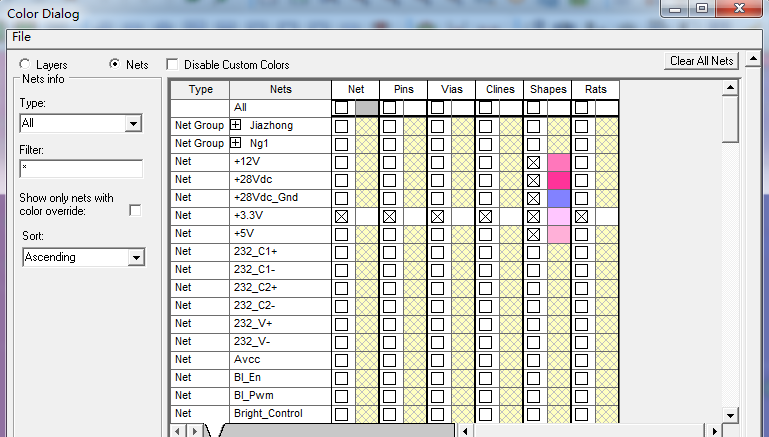The height and width of the screenshot is (437, 769).
Task: Open the Sort dropdown showing Ascending
Action: point(83,257)
